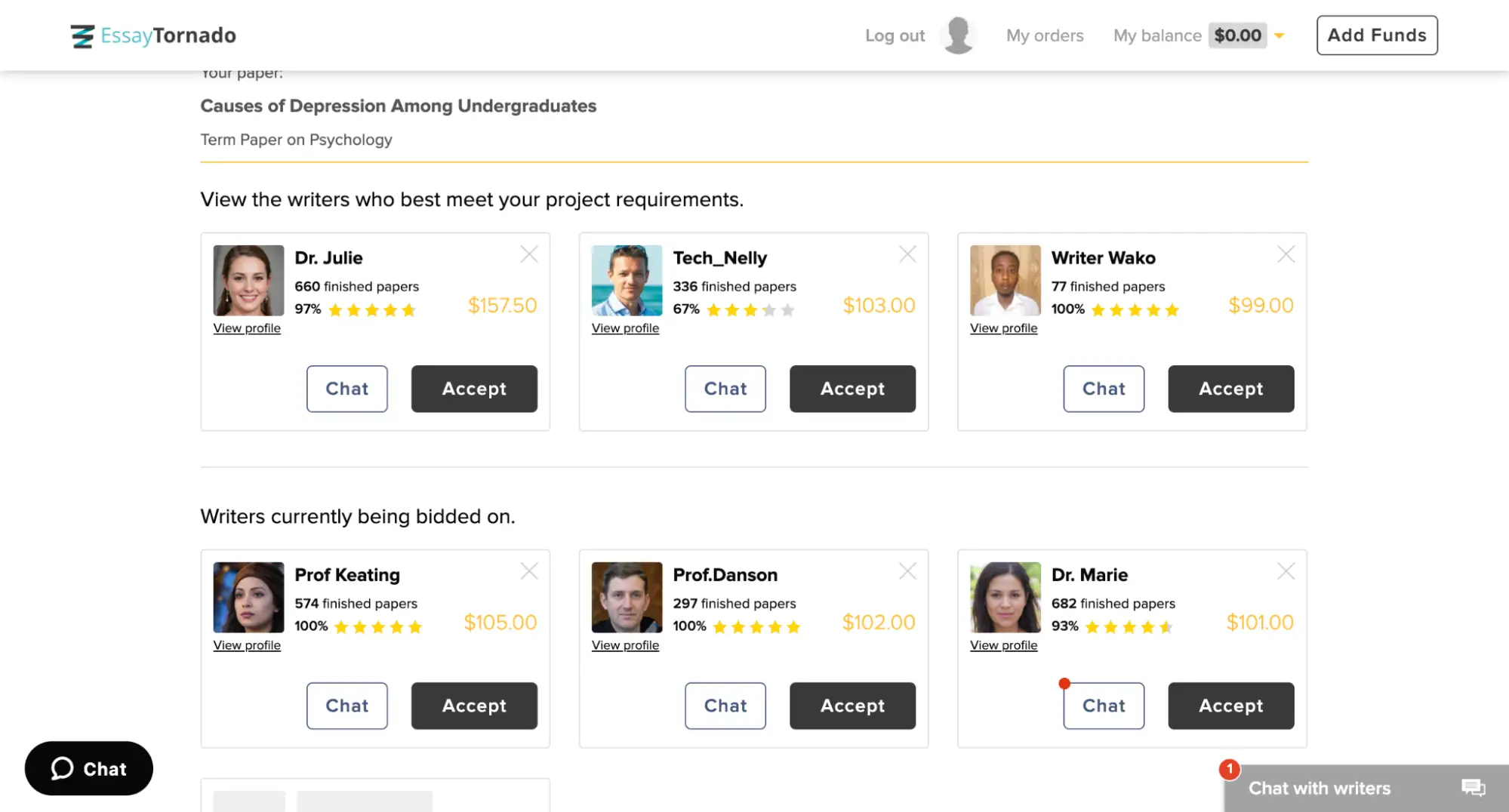Click the user avatar icon in header

pos(958,35)
